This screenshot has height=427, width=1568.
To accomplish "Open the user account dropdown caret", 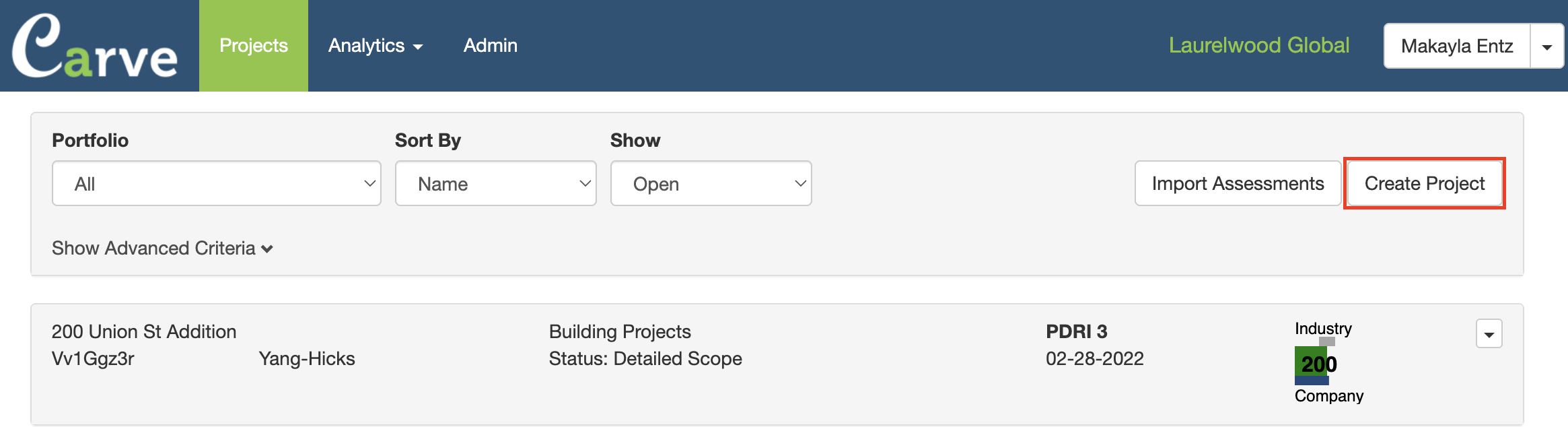I will [x=1546, y=46].
